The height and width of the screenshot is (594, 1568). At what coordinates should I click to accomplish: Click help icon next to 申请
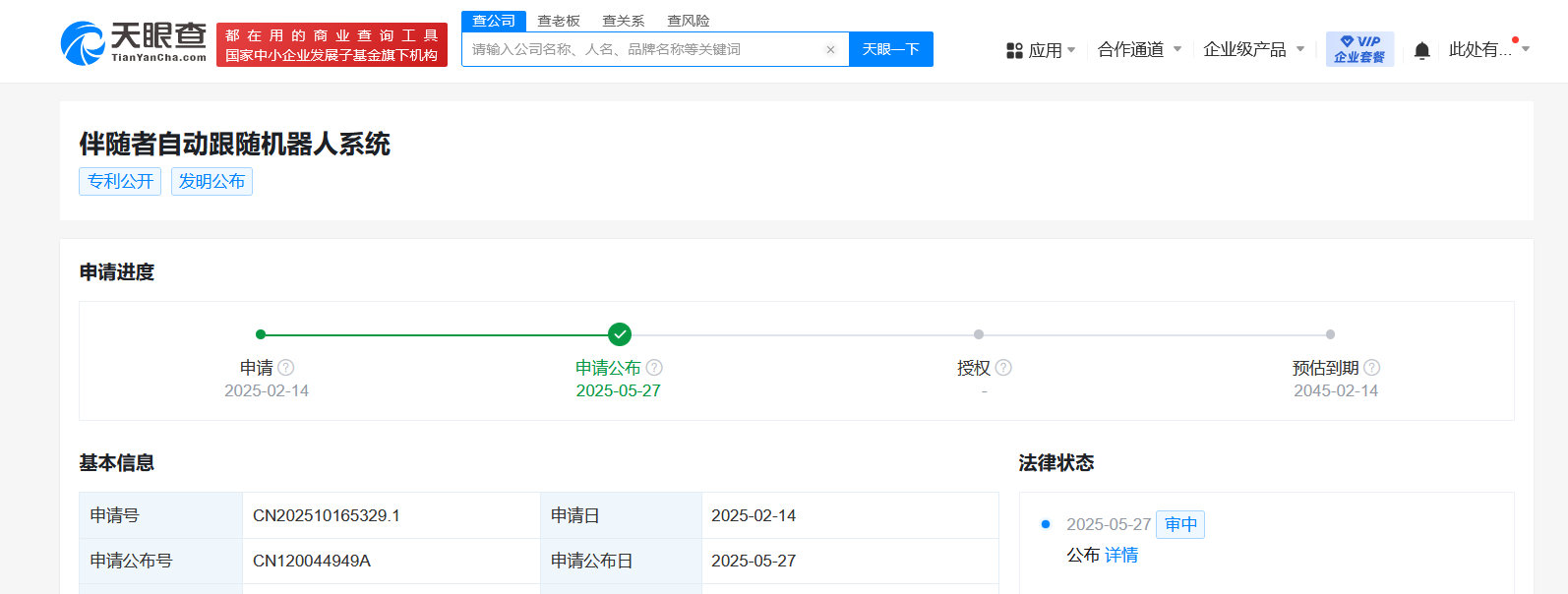click(286, 368)
